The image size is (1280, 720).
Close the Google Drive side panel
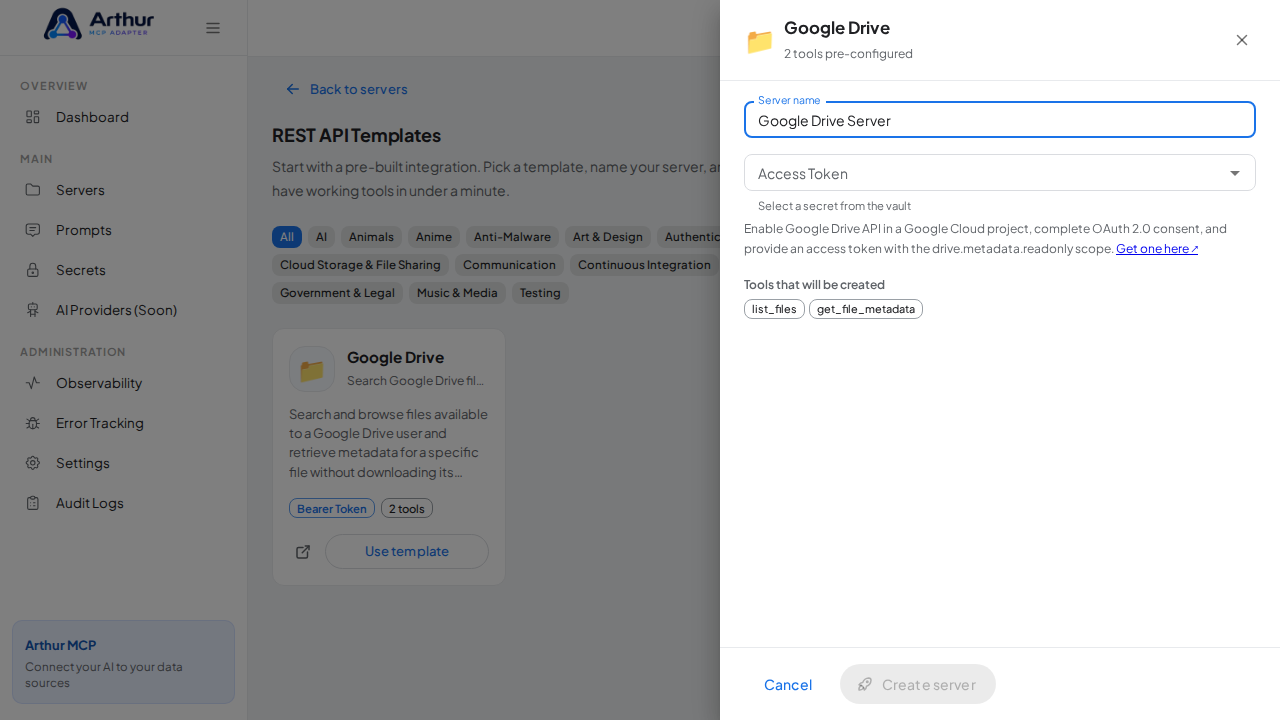click(1242, 40)
